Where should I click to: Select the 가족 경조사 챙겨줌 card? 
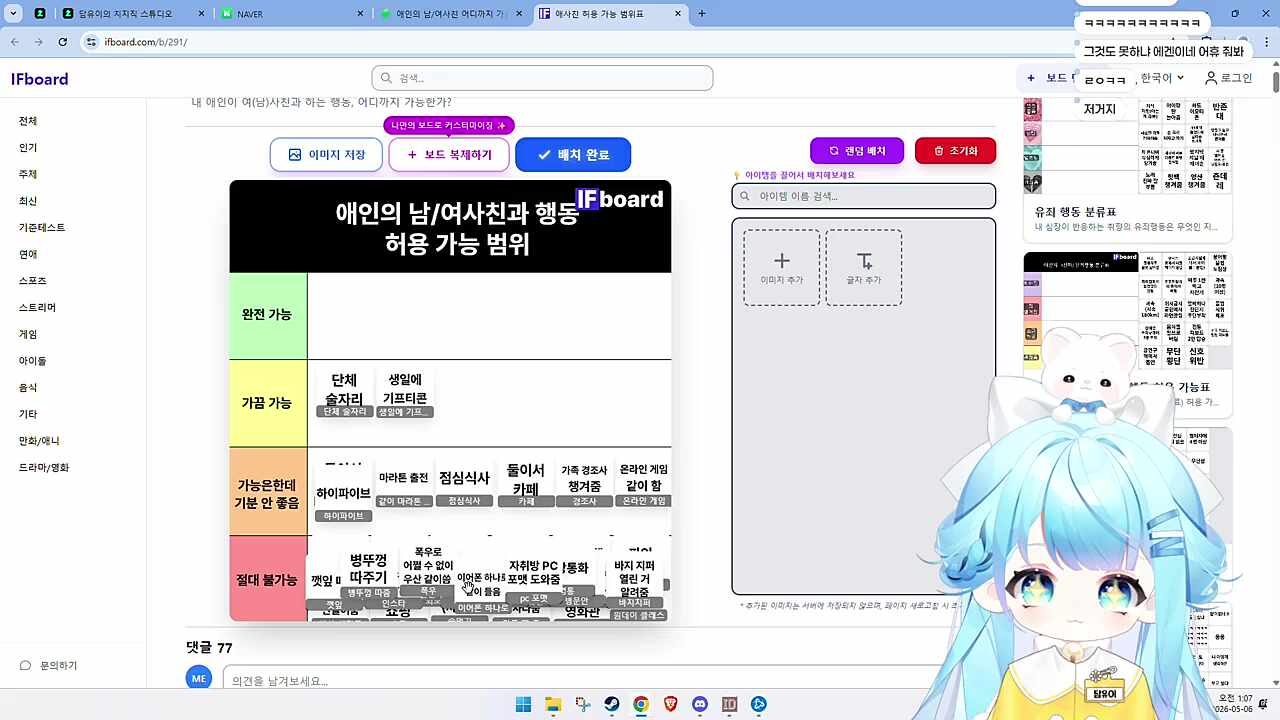(x=584, y=485)
